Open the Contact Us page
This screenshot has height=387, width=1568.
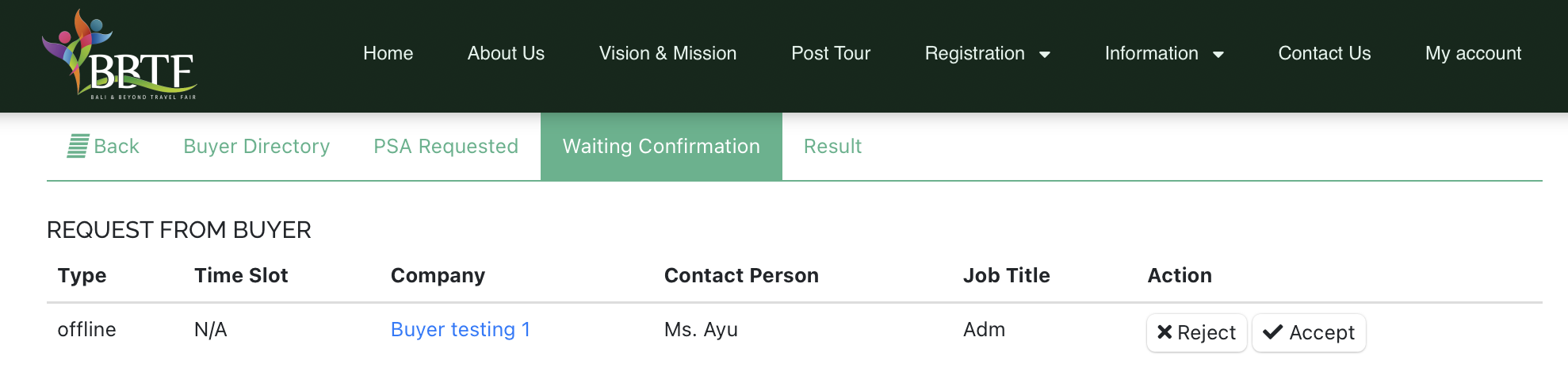(1324, 53)
